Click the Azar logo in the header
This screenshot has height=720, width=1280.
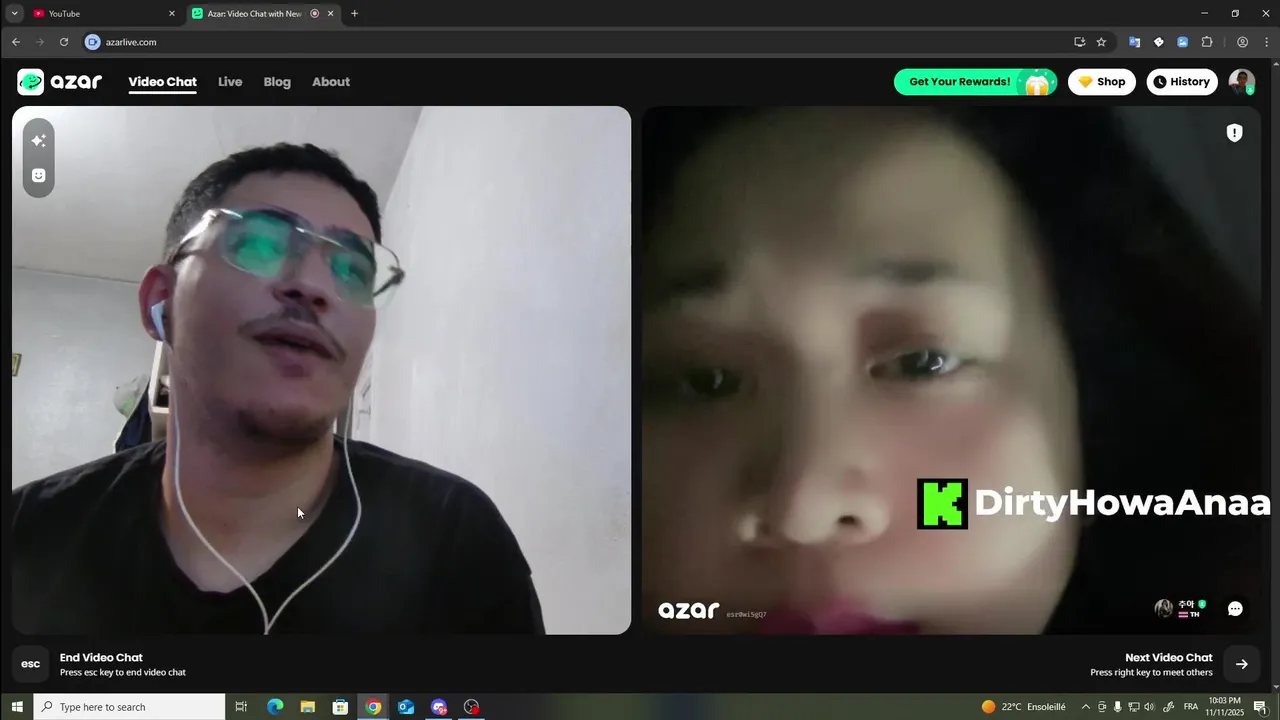[60, 82]
